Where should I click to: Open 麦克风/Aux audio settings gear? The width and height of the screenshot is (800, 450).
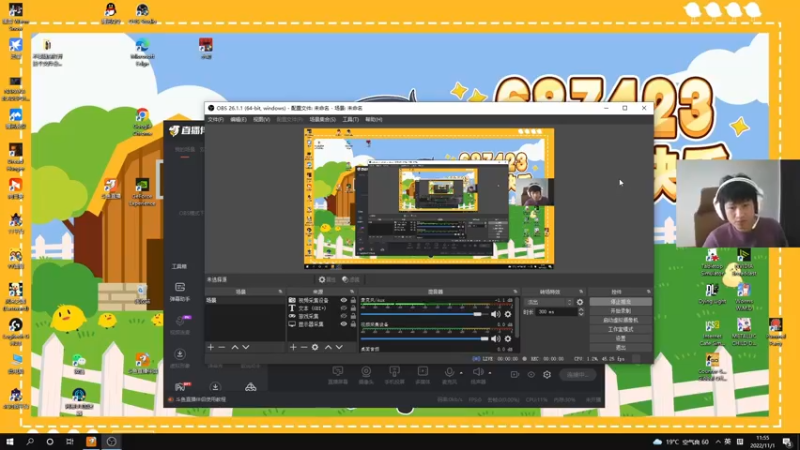(508, 314)
